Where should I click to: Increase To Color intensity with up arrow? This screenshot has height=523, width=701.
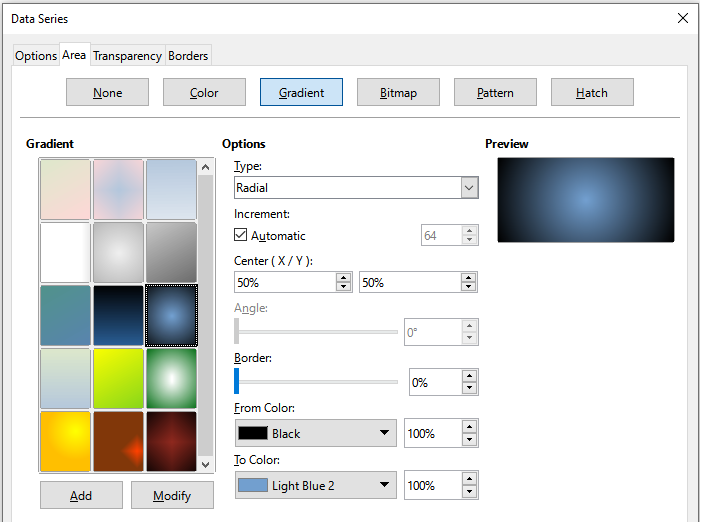(x=469, y=479)
